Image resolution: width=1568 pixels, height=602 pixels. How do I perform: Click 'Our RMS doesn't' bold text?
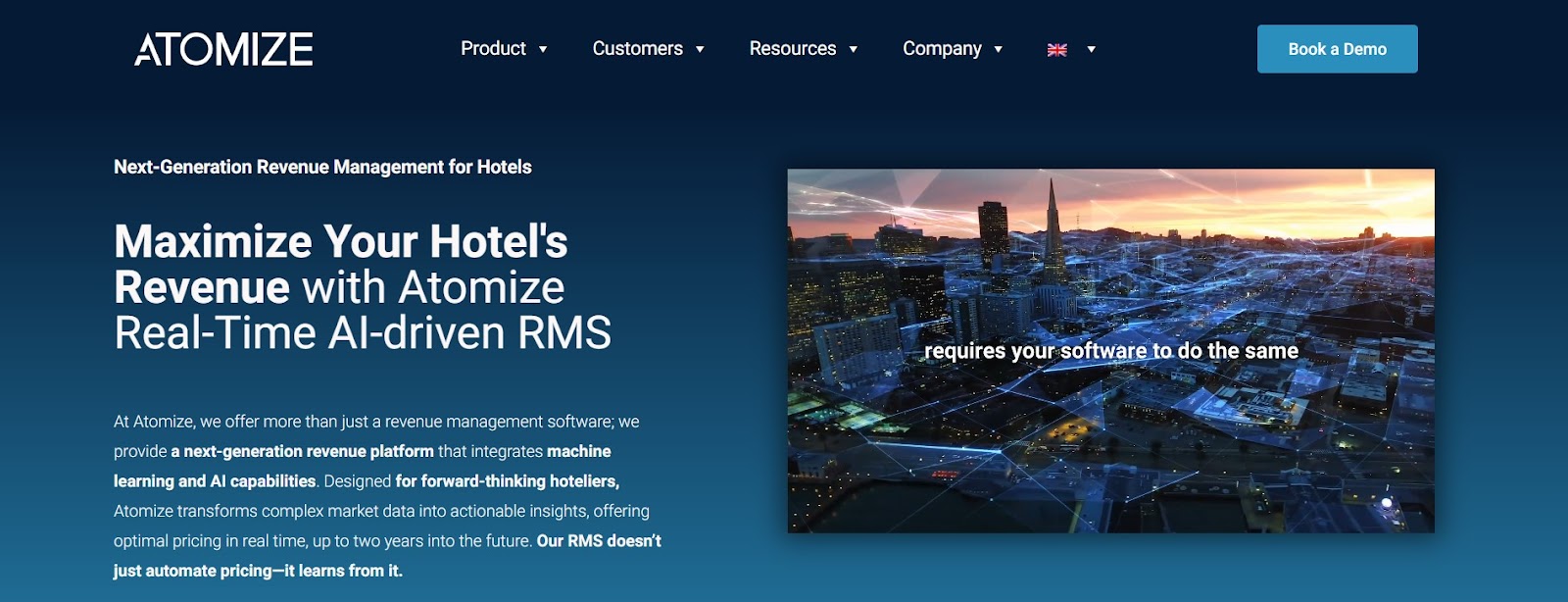[599, 541]
